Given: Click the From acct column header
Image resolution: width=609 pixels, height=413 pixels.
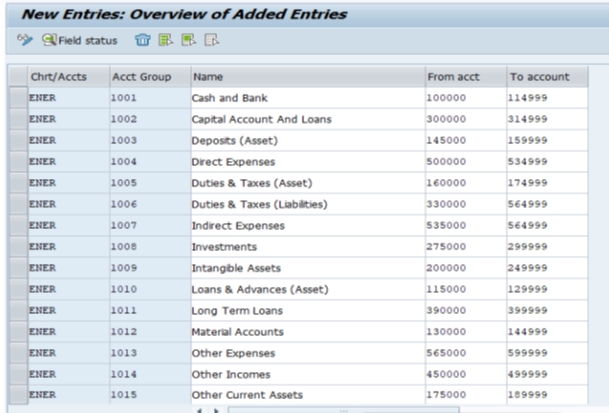Looking at the screenshot, I should pyautogui.click(x=466, y=77).
